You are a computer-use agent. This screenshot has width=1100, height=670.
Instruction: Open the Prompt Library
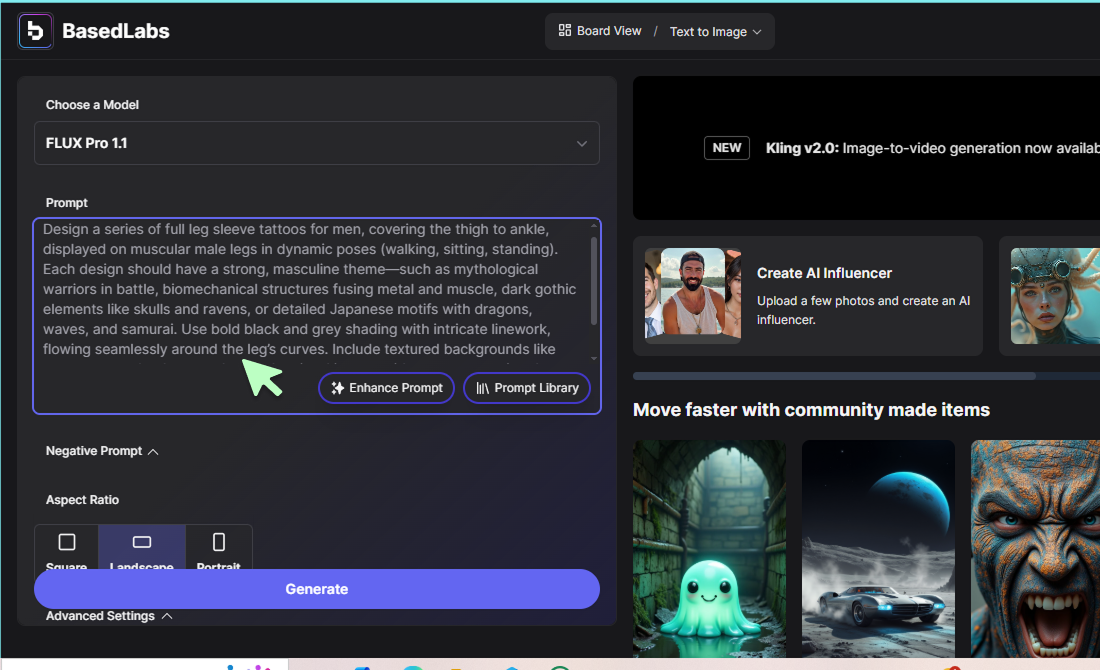click(526, 388)
